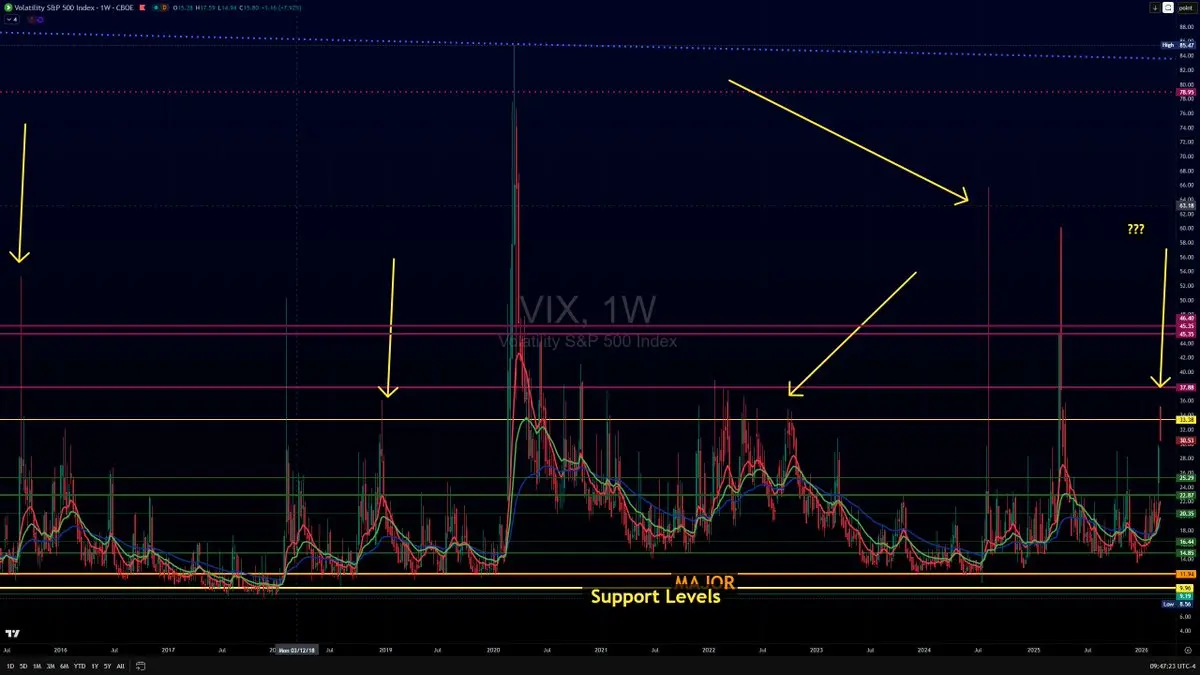The height and width of the screenshot is (675, 1200).
Task: Select the 6M time range
Action: tap(64, 666)
